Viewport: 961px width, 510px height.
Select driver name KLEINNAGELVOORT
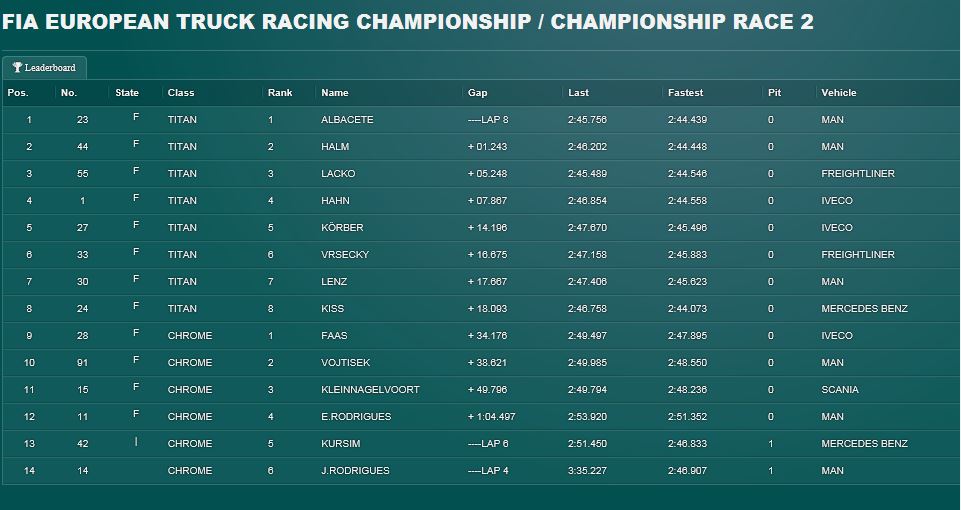click(370, 389)
